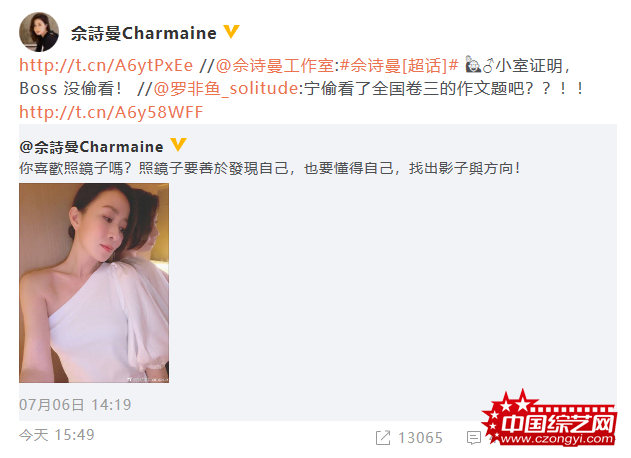
Task: Click the repost share icon
Action: click(383, 437)
